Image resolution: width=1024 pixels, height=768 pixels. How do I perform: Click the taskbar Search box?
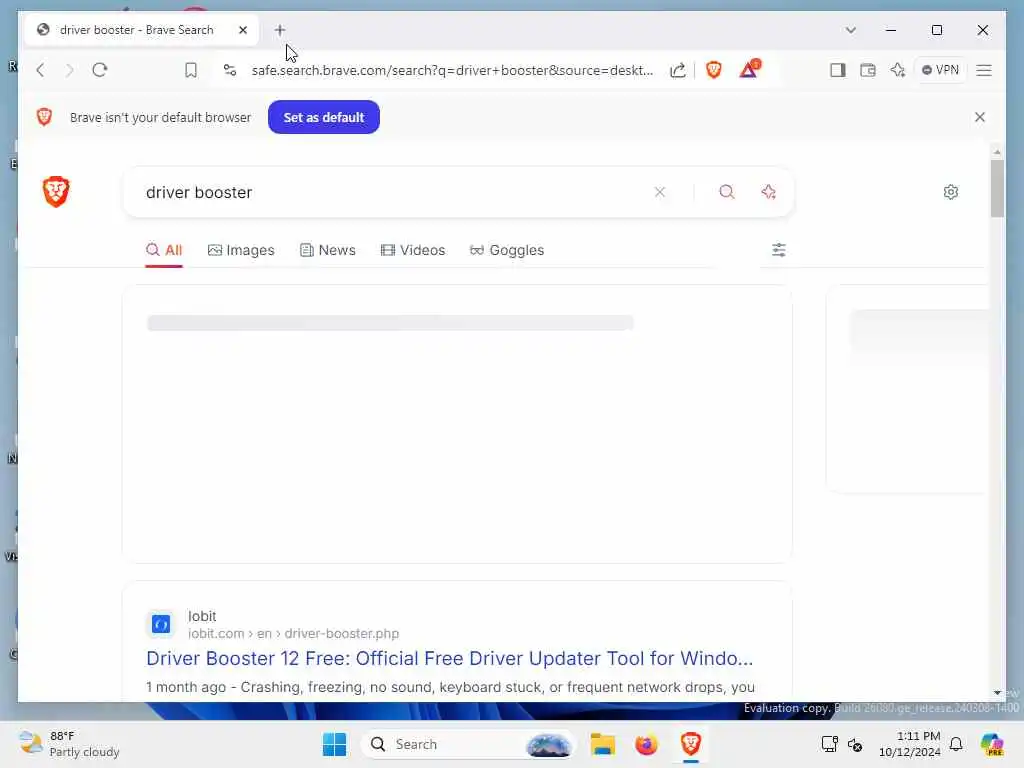point(468,744)
